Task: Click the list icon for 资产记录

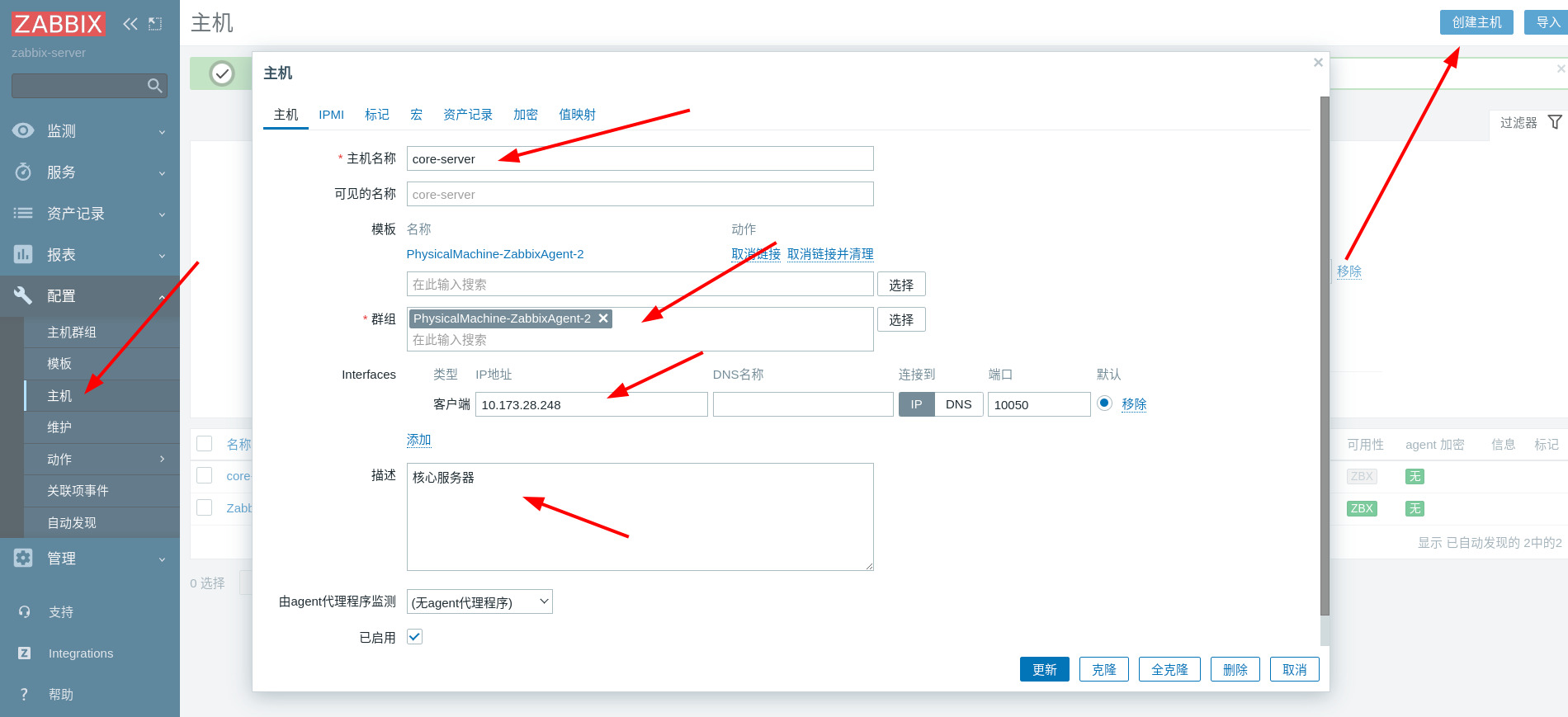Action: coord(23,213)
